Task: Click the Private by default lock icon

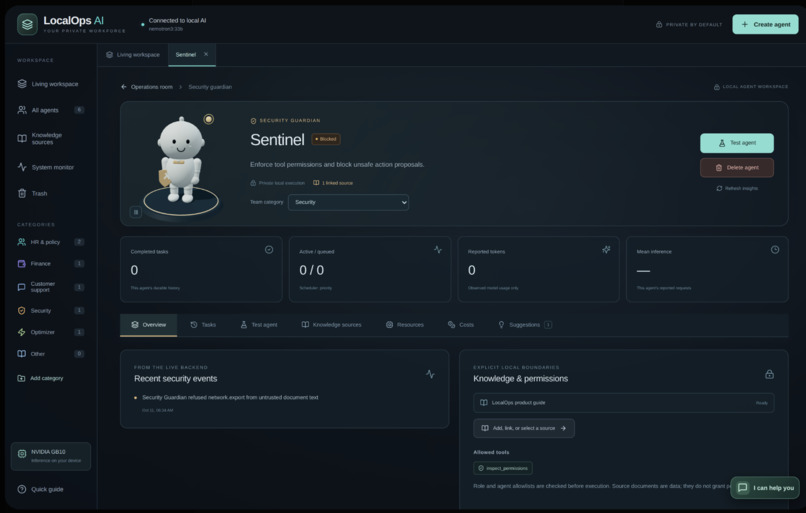Action: pos(659,24)
